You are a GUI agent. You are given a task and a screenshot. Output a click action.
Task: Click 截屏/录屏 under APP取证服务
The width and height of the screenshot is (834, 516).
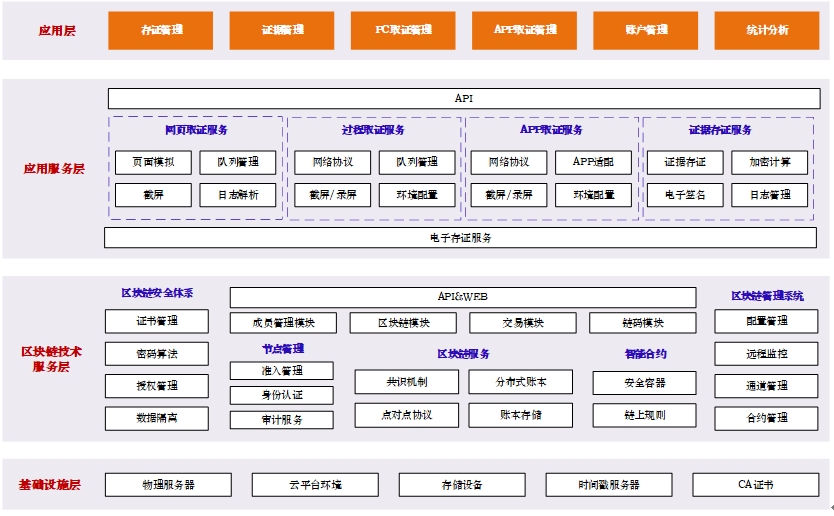(x=508, y=195)
